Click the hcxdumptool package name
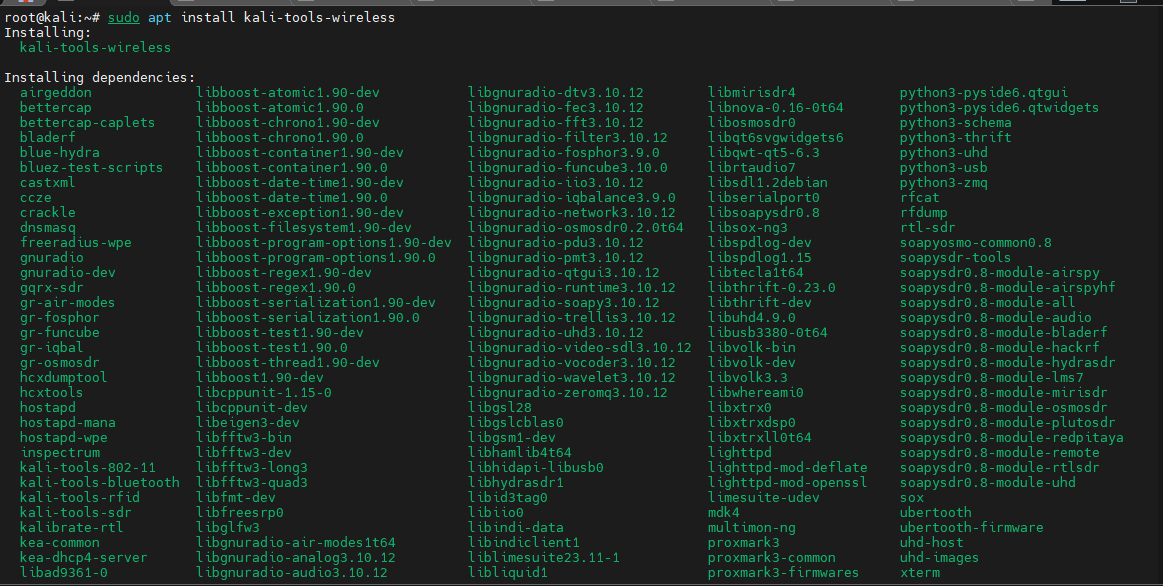This screenshot has width=1163, height=586. (x=63, y=378)
